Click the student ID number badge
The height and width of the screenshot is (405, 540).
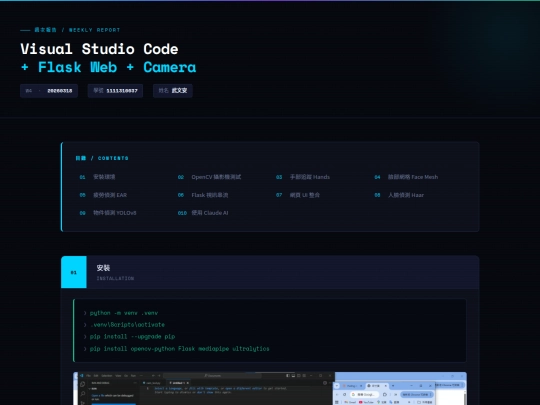115,91
